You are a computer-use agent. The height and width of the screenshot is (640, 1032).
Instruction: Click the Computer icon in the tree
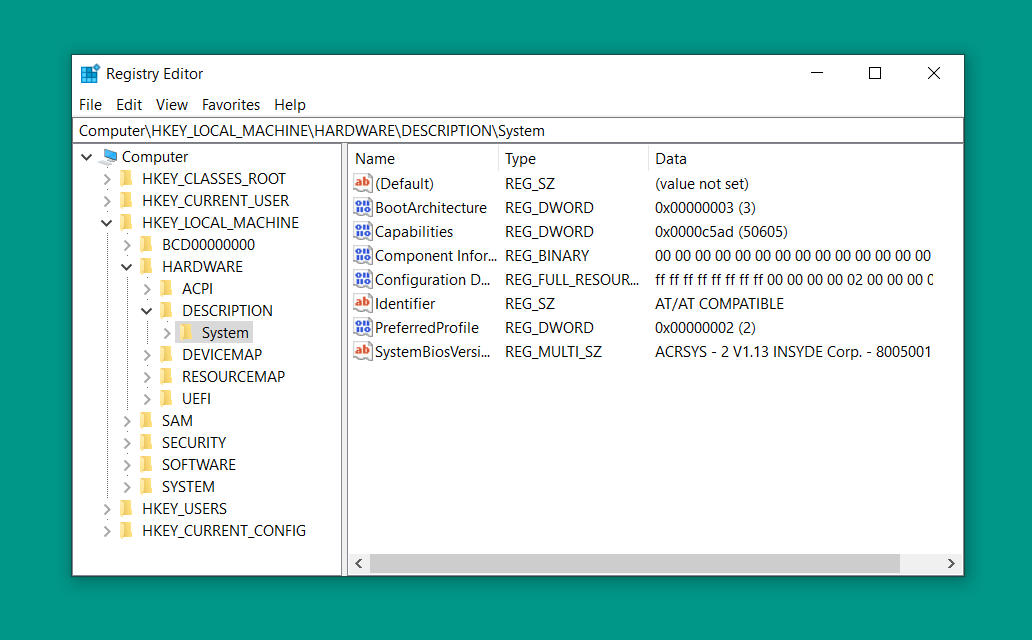pyautogui.click(x=109, y=157)
